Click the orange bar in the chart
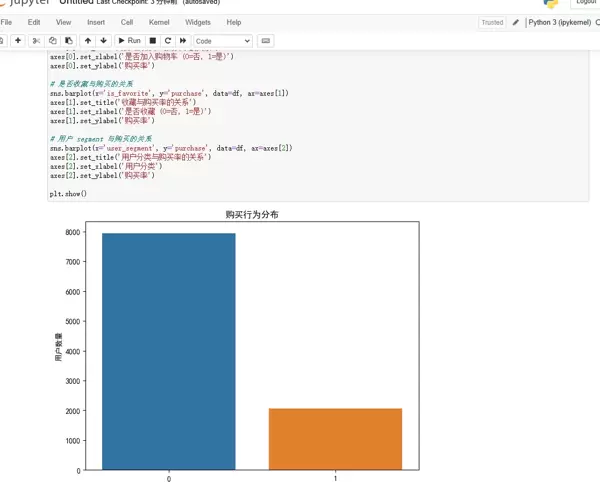The height and width of the screenshot is (482, 600). pos(335,438)
